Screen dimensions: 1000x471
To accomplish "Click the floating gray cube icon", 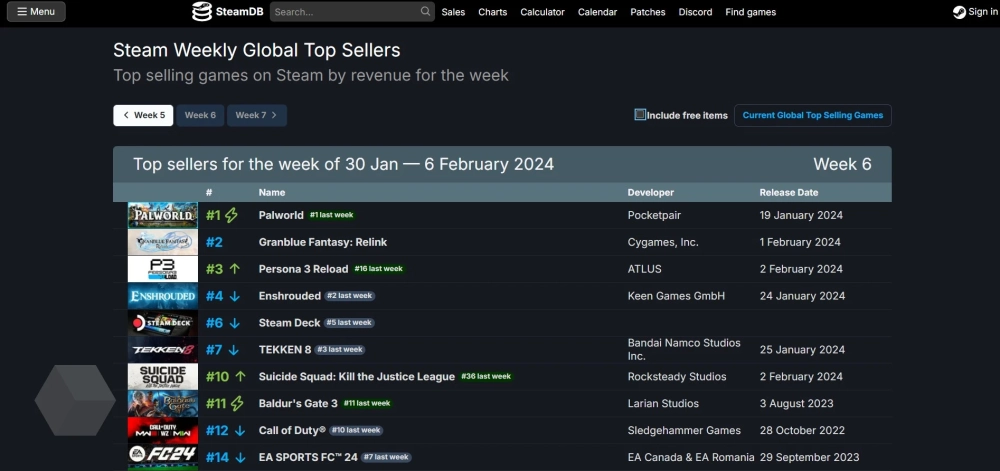I will point(75,400).
